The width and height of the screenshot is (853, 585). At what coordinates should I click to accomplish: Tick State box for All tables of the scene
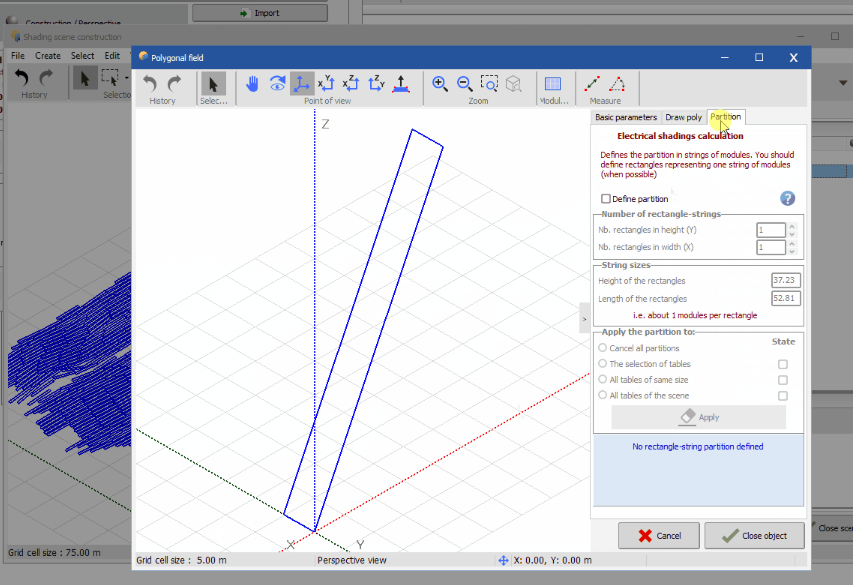click(x=783, y=396)
